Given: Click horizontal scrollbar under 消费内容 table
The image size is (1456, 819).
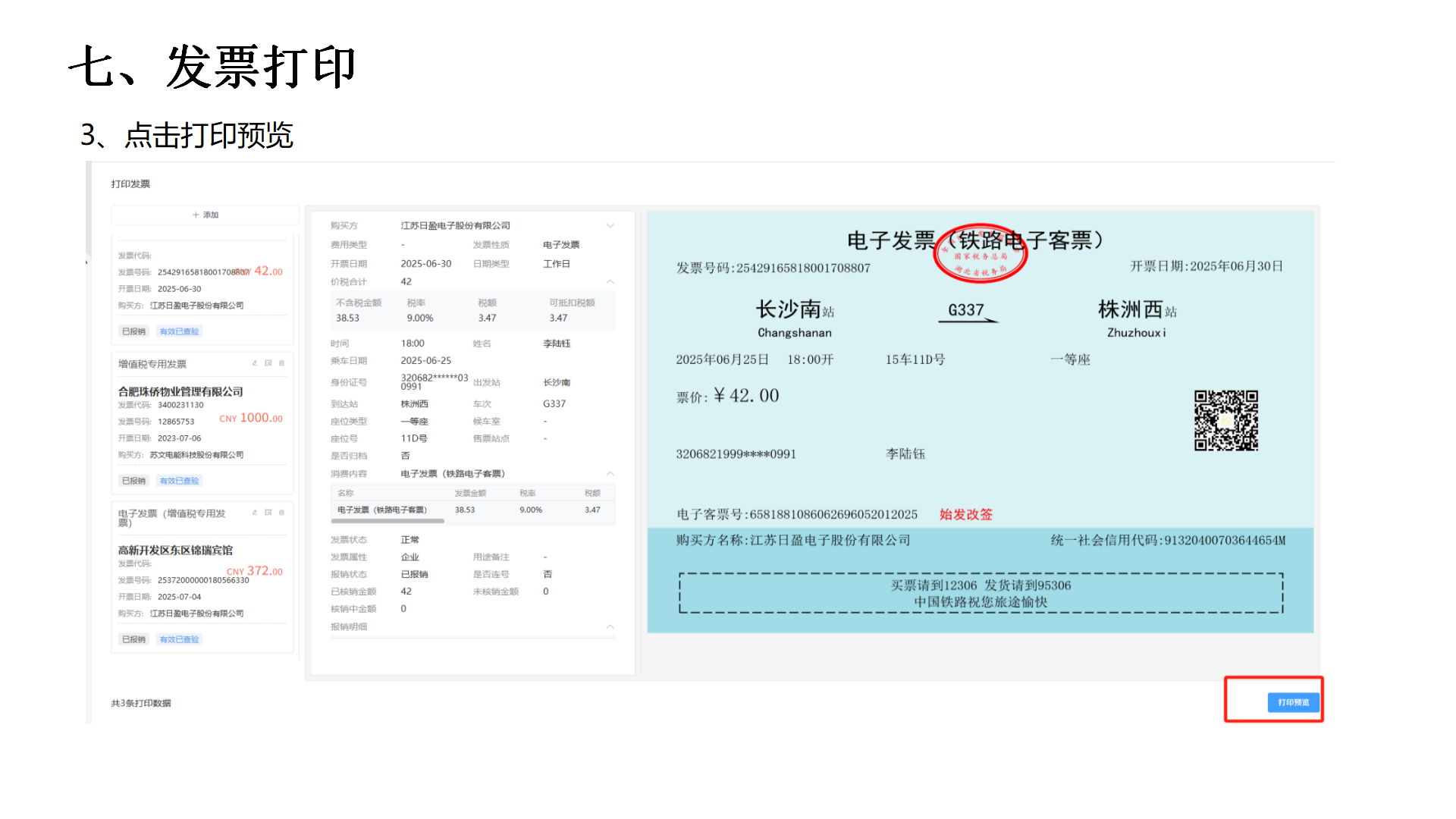Looking at the screenshot, I should [x=388, y=521].
